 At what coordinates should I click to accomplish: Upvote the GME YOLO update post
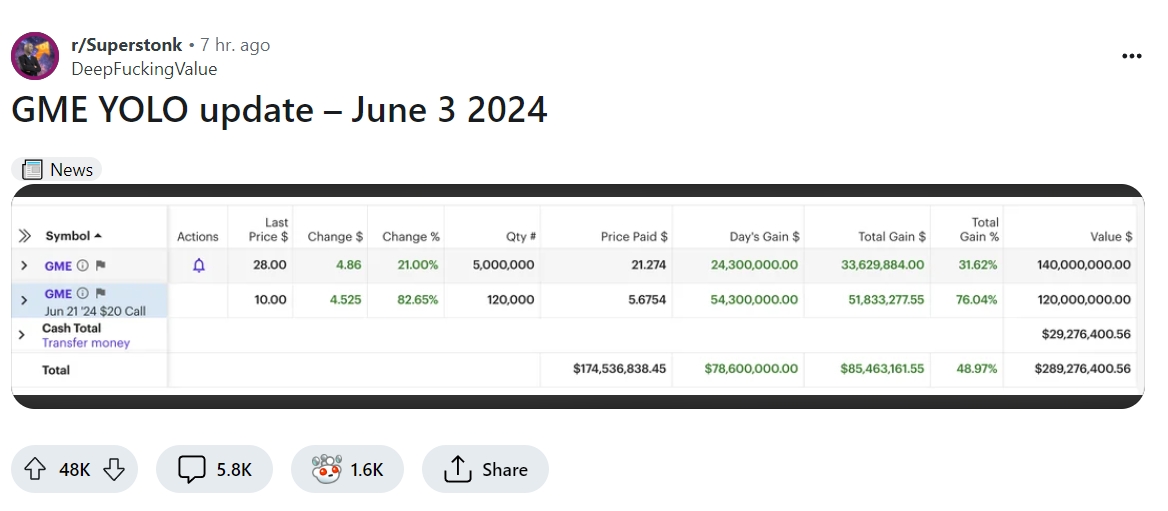[x=35, y=469]
